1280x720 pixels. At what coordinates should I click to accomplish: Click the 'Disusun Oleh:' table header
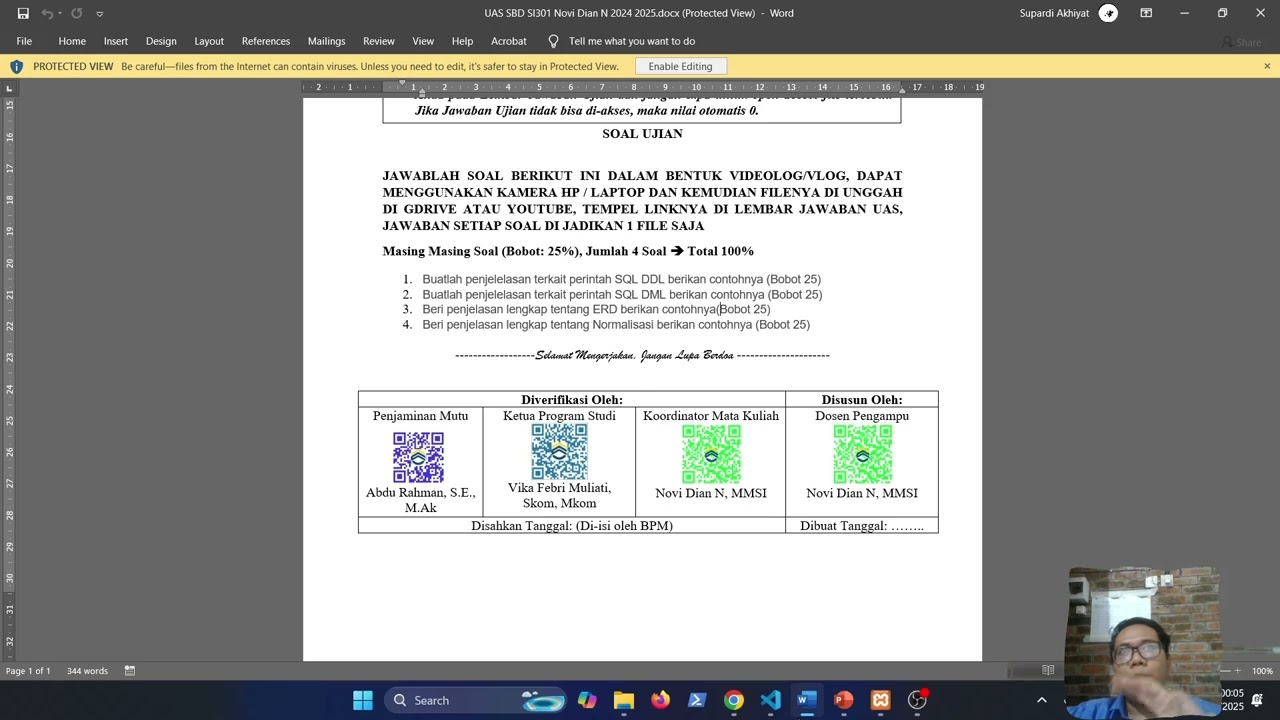coord(862,400)
